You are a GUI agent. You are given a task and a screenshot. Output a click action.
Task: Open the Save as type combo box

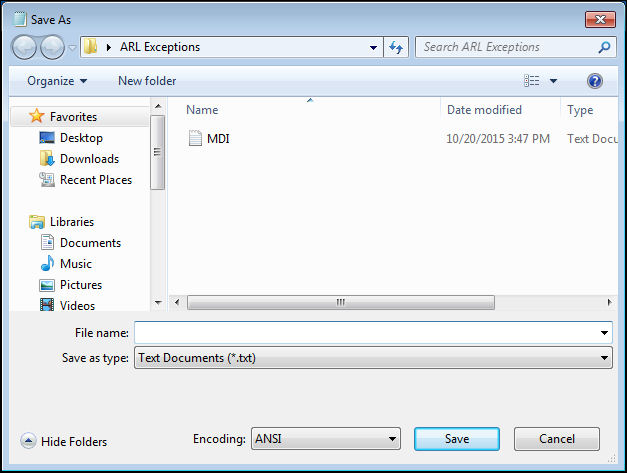click(373, 358)
